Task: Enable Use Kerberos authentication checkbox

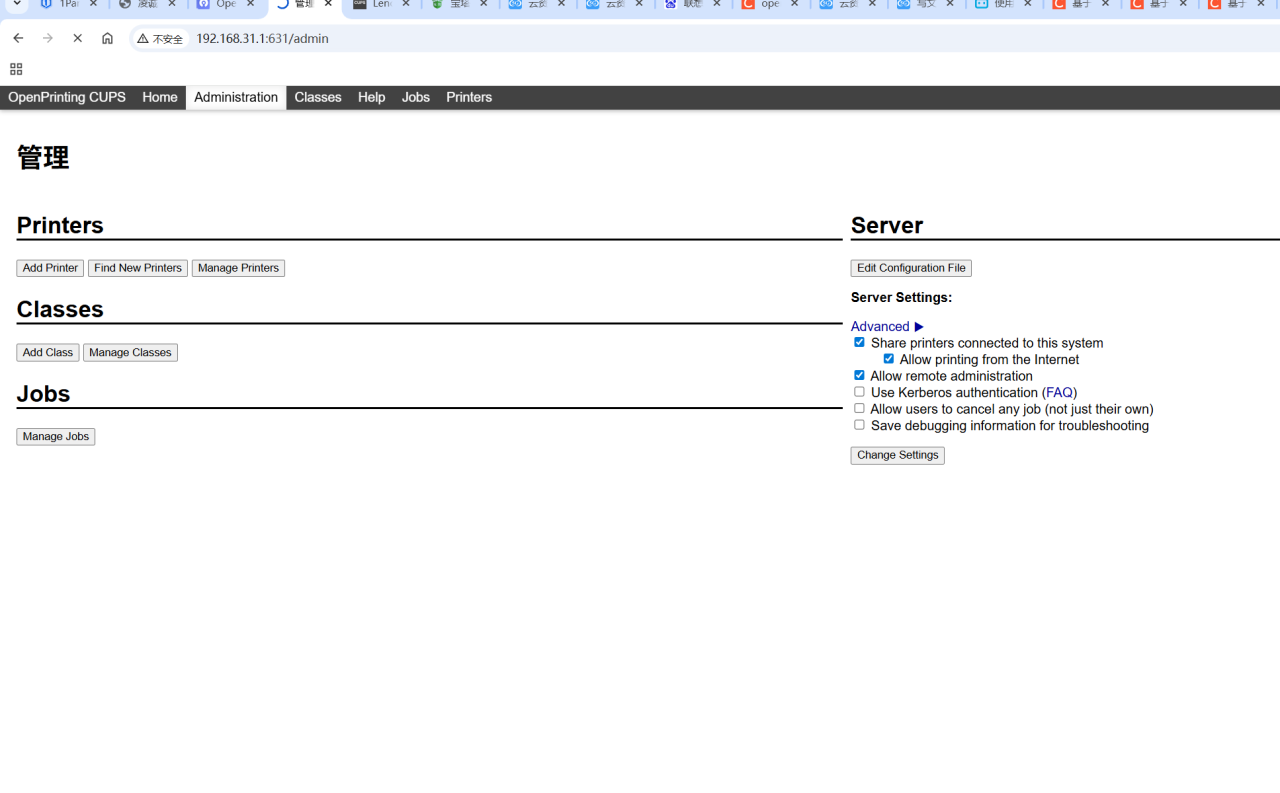Action: (x=859, y=392)
